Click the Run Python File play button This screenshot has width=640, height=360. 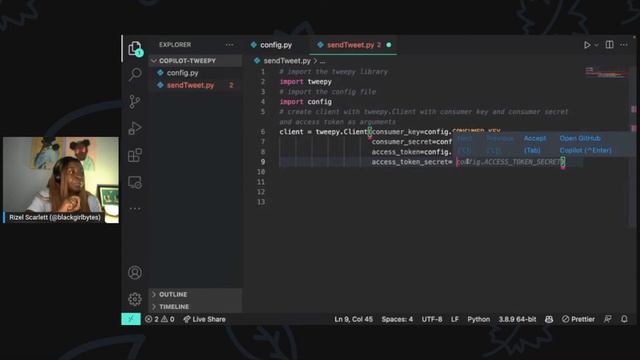point(587,45)
